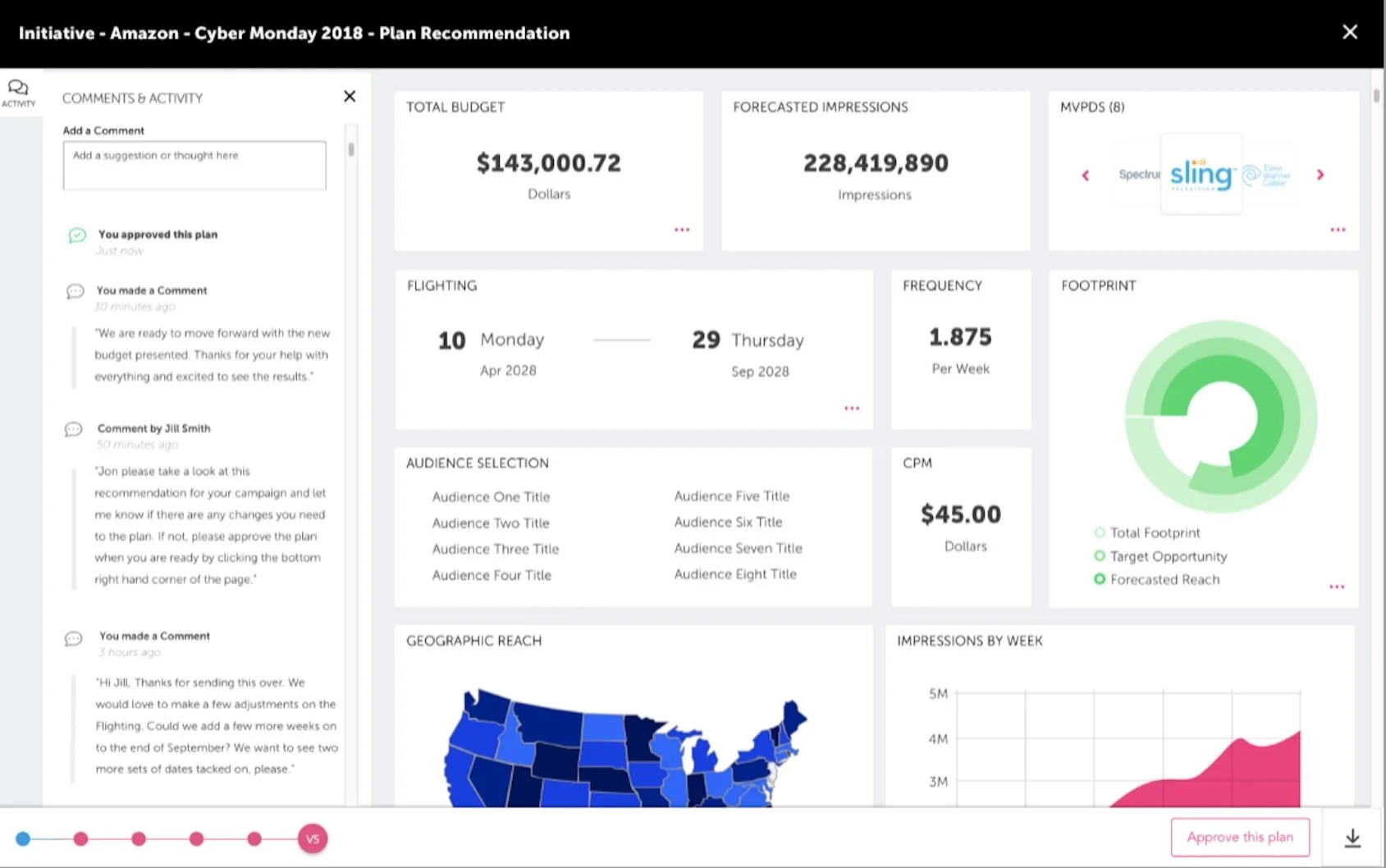Click the 228,419,890 forecasted impressions value
1386x868 pixels.
point(876,163)
